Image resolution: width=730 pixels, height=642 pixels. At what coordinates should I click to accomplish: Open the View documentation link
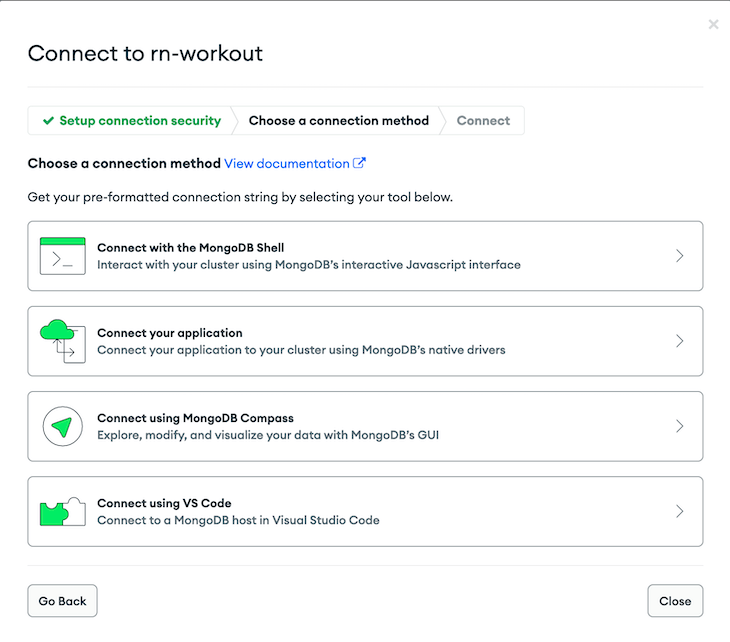pyautogui.click(x=287, y=163)
